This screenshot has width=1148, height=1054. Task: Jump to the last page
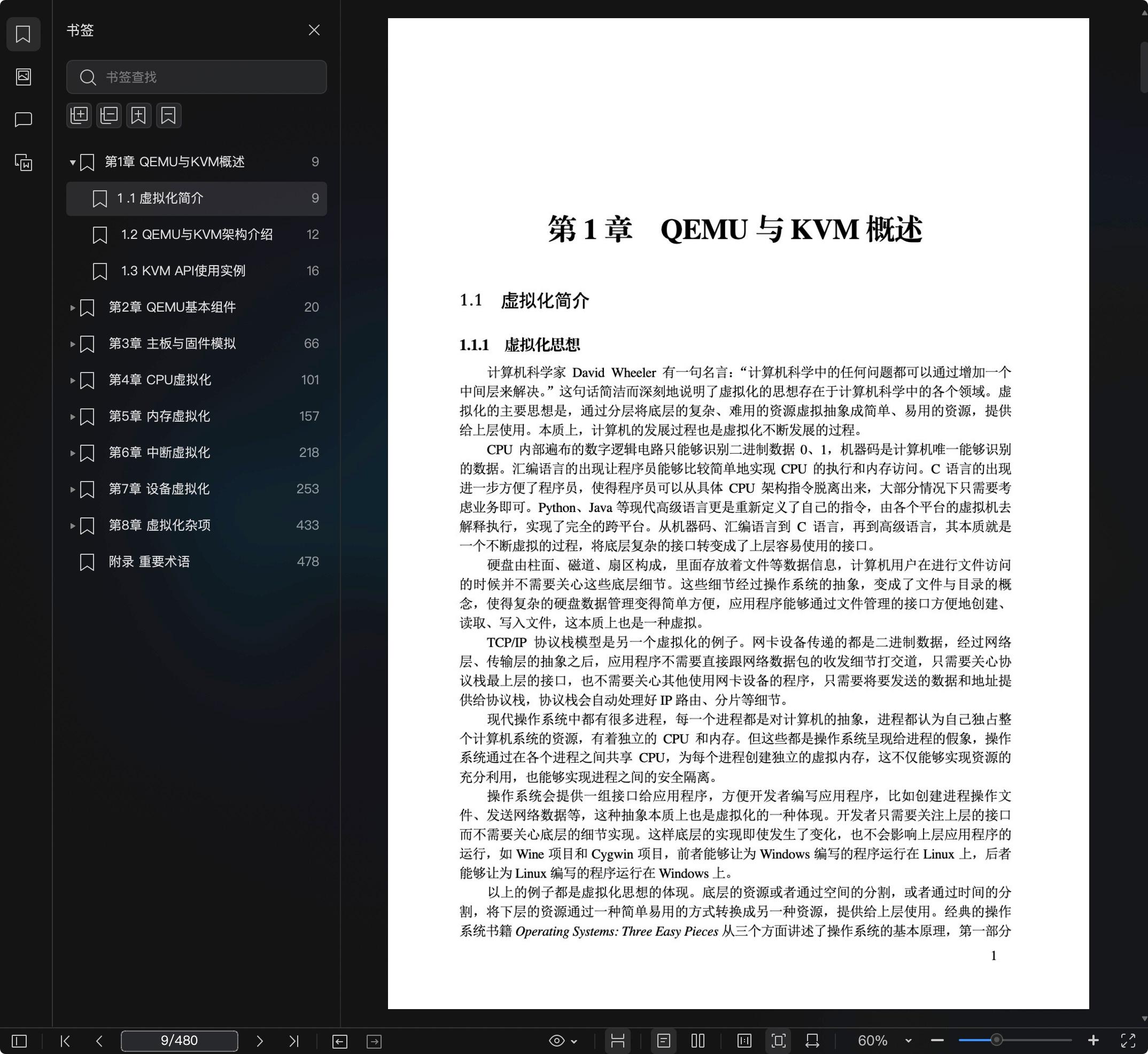pyautogui.click(x=294, y=1041)
